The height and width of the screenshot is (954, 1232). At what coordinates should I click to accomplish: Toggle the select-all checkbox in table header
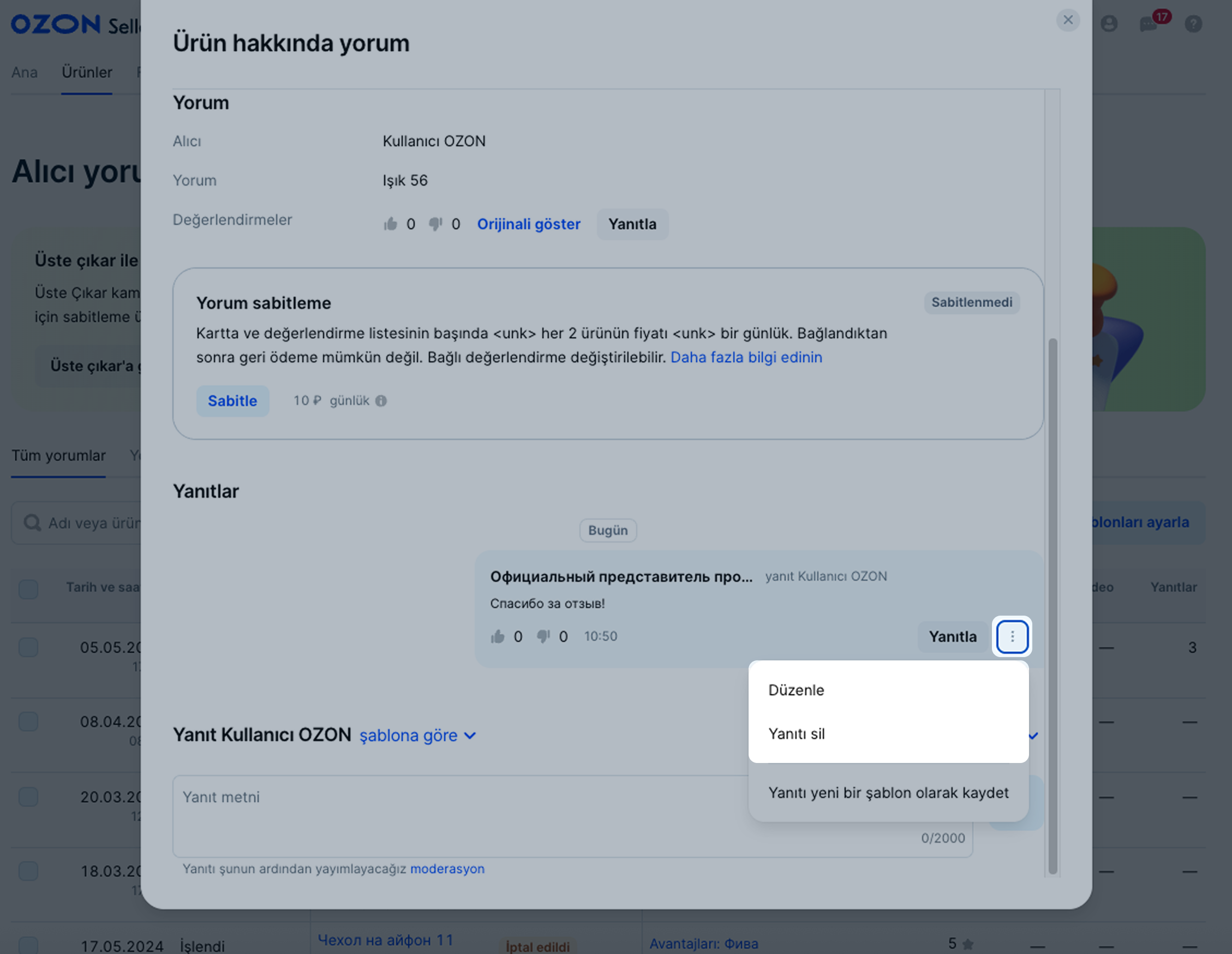click(28, 588)
